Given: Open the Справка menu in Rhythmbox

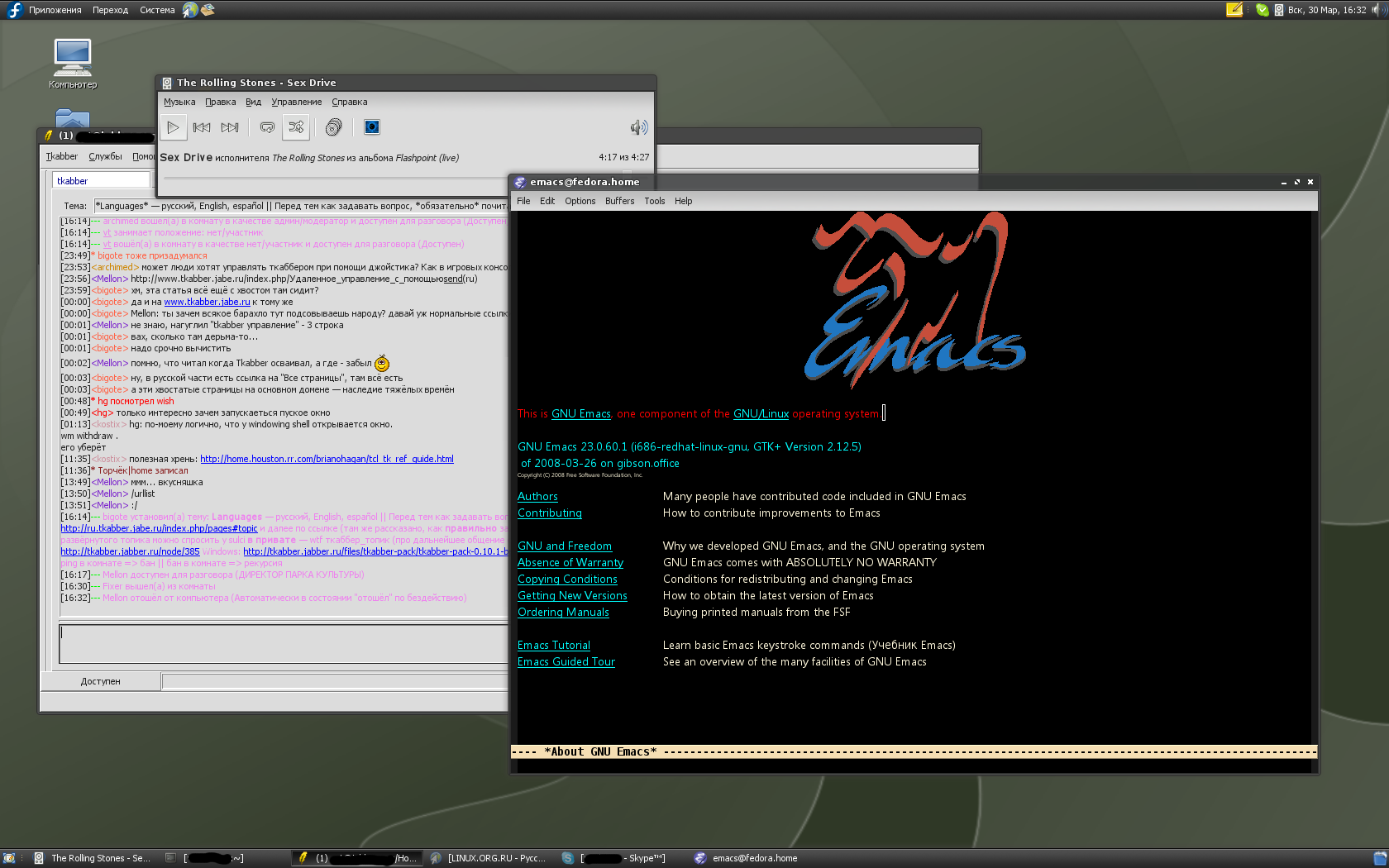Looking at the screenshot, I should 350,103.
